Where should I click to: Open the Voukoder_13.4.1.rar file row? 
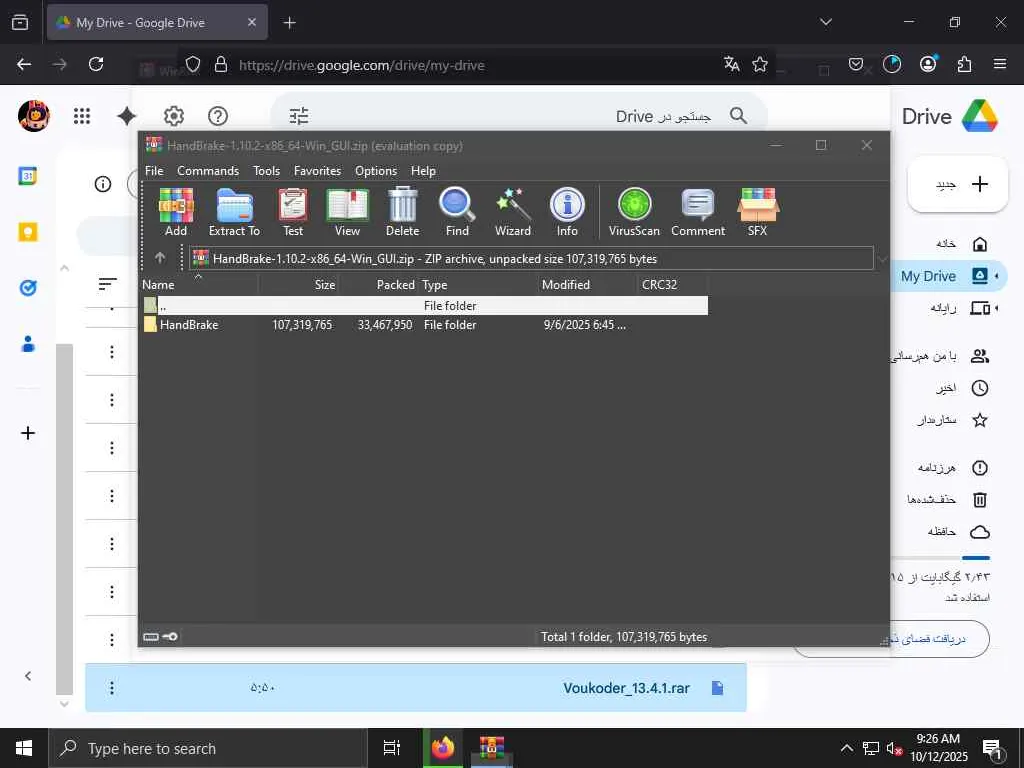416,688
